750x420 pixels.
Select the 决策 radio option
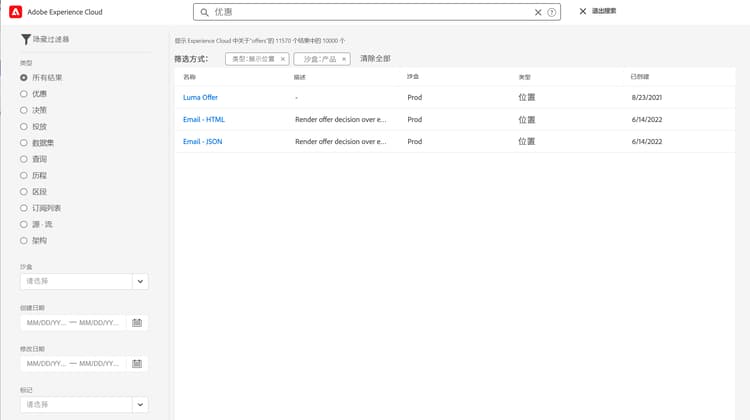coord(23,110)
